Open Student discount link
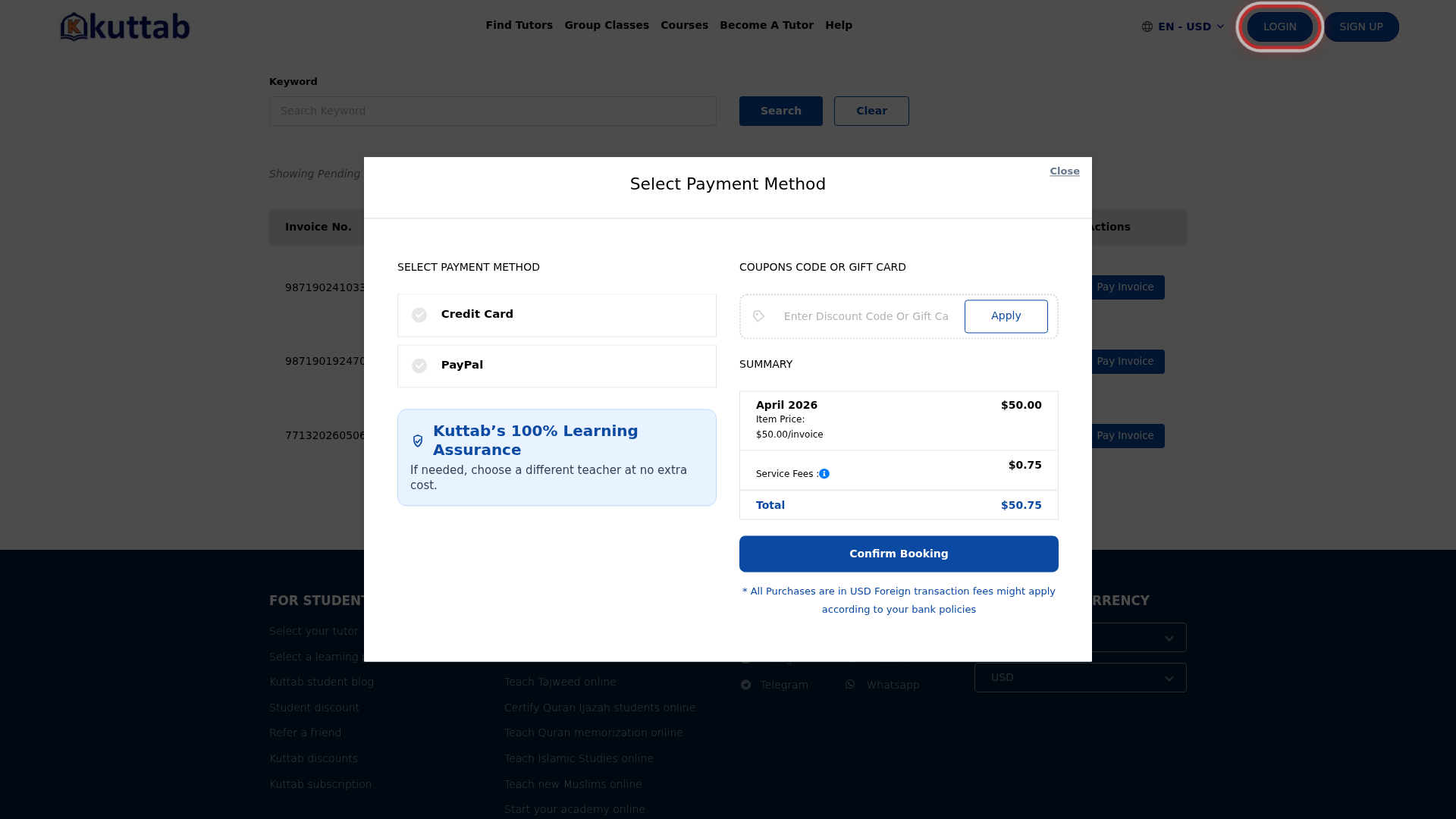1456x819 pixels. pyautogui.click(x=315, y=708)
